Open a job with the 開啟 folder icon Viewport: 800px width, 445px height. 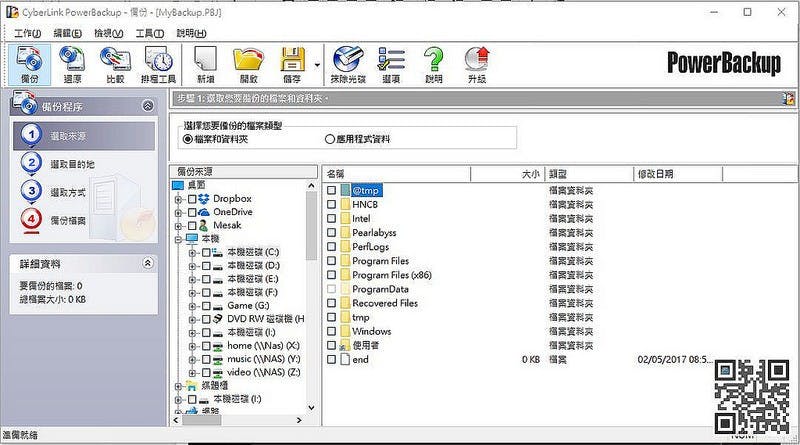[248, 64]
